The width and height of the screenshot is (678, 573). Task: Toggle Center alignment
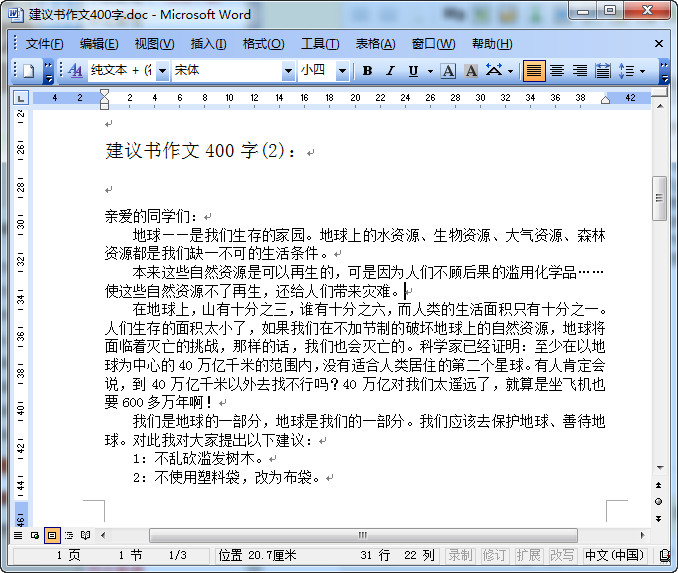[557, 71]
